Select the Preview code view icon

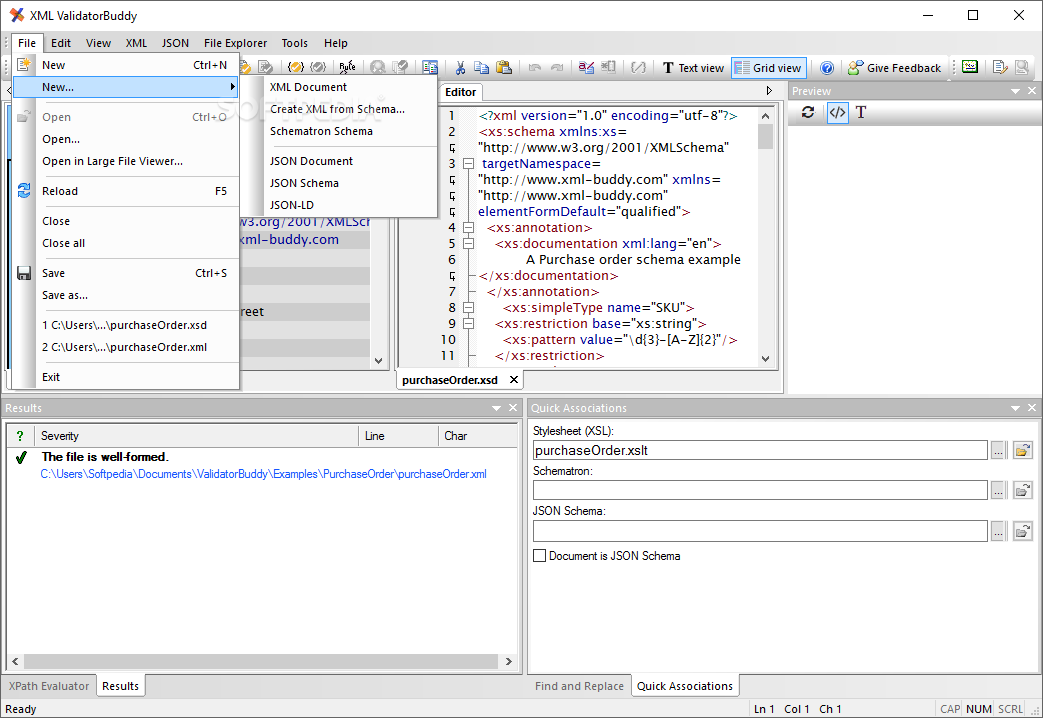[837, 112]
